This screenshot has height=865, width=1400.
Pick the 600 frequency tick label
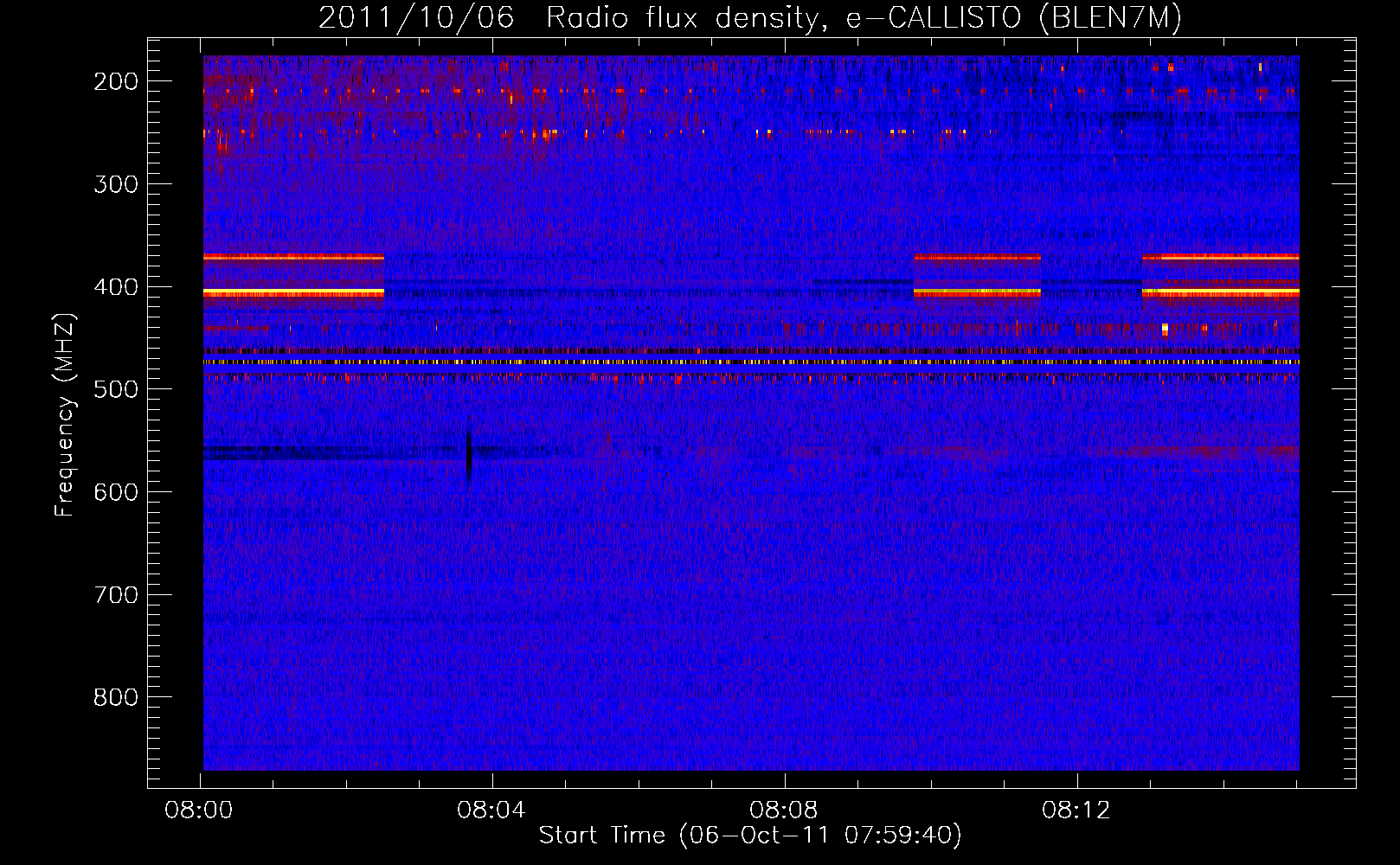[x=116, y=492]
